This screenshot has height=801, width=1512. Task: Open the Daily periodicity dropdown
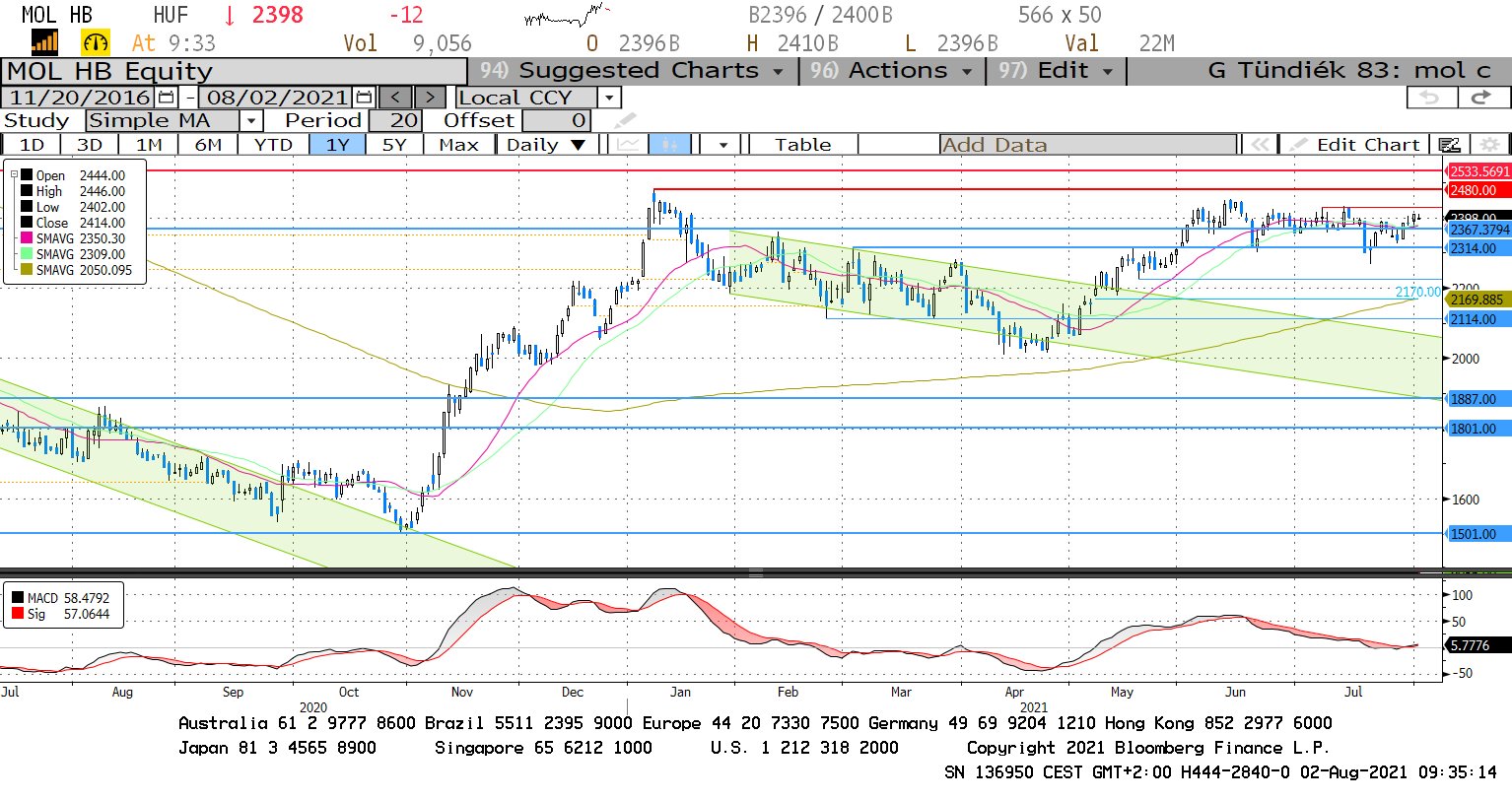(x=545, y=145)
